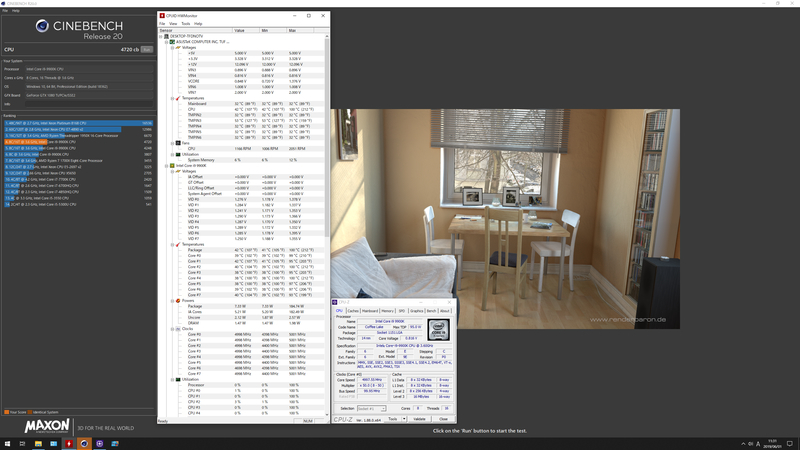This screenshot has width=800, height=450.
Task: Collapse the Clocks group
Action: pyautogui.click(x=172, y=329)
